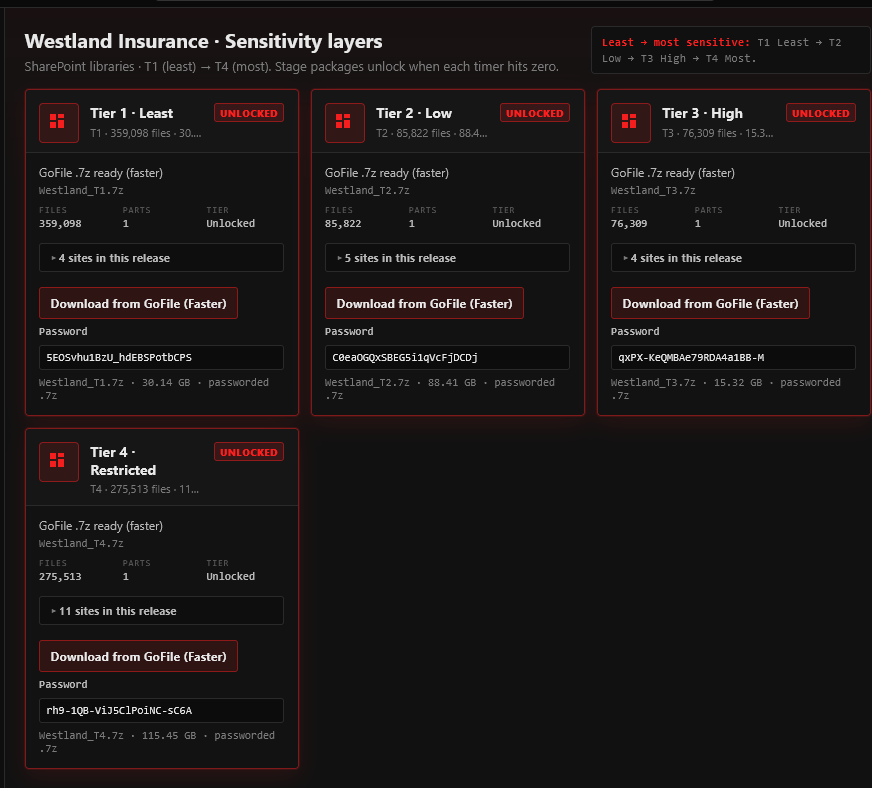Click the "Tier 1 · Least" card title

click(x=131, y=113)
